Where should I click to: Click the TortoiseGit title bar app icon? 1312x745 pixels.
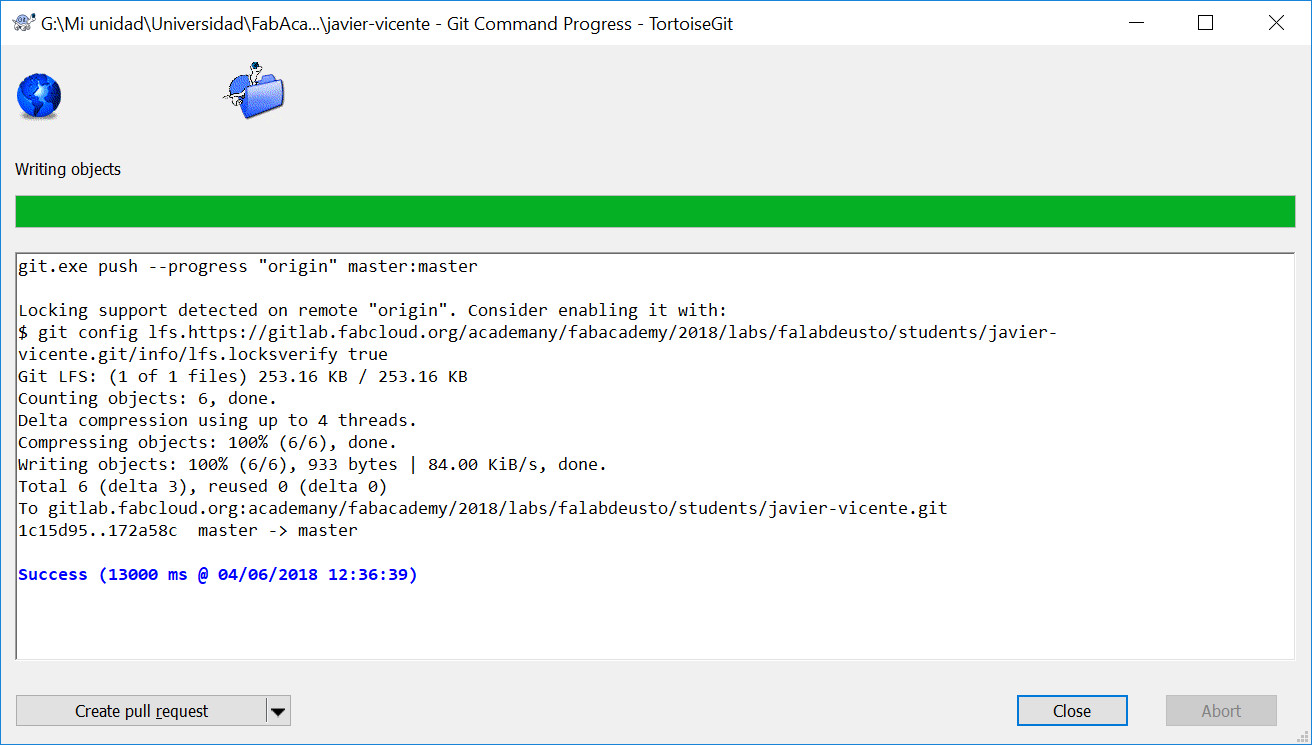(x=22, y=23)
